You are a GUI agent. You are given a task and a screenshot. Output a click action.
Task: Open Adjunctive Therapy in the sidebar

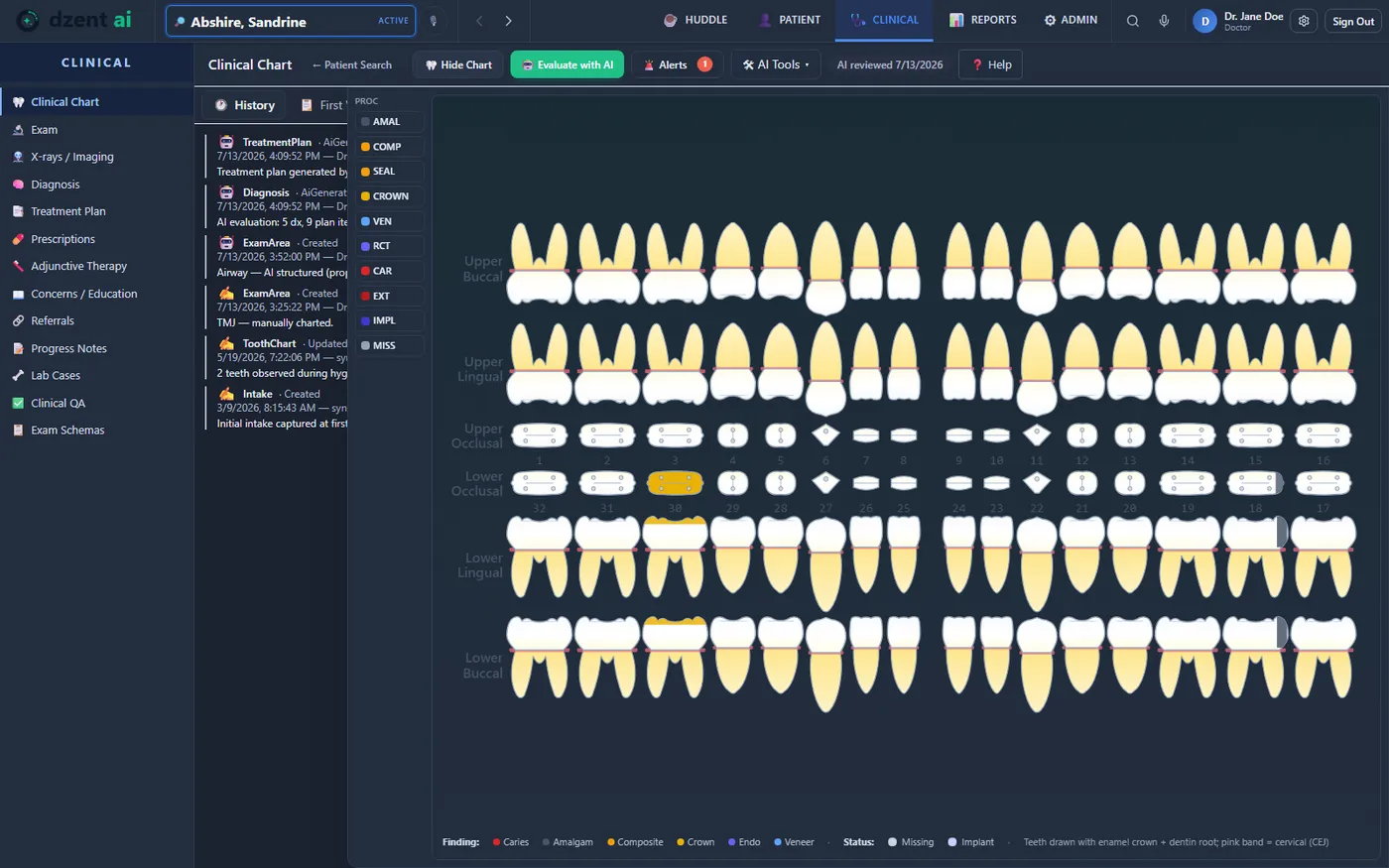tap(96, 266)
